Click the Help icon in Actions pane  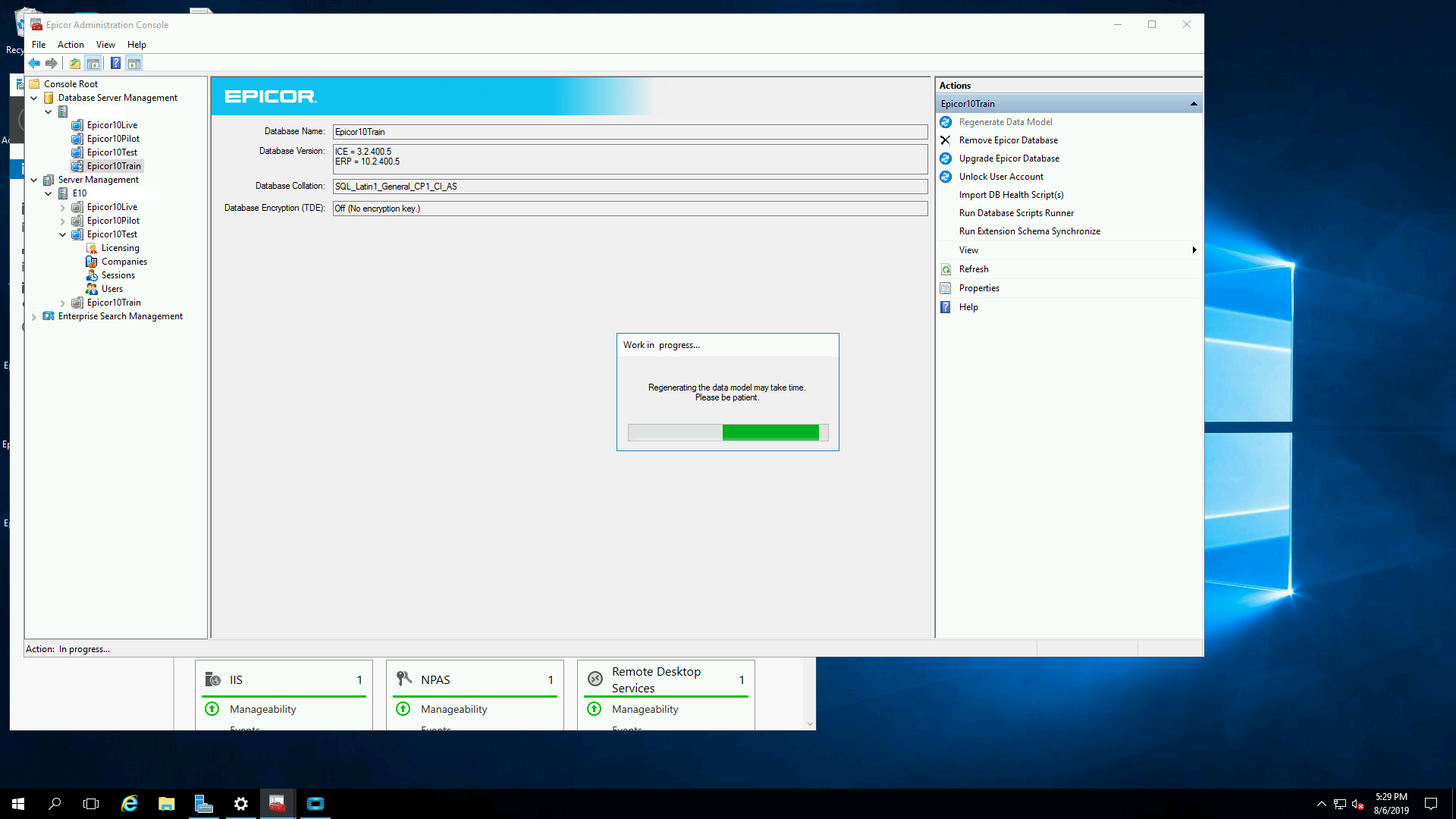tap(946, 307)
